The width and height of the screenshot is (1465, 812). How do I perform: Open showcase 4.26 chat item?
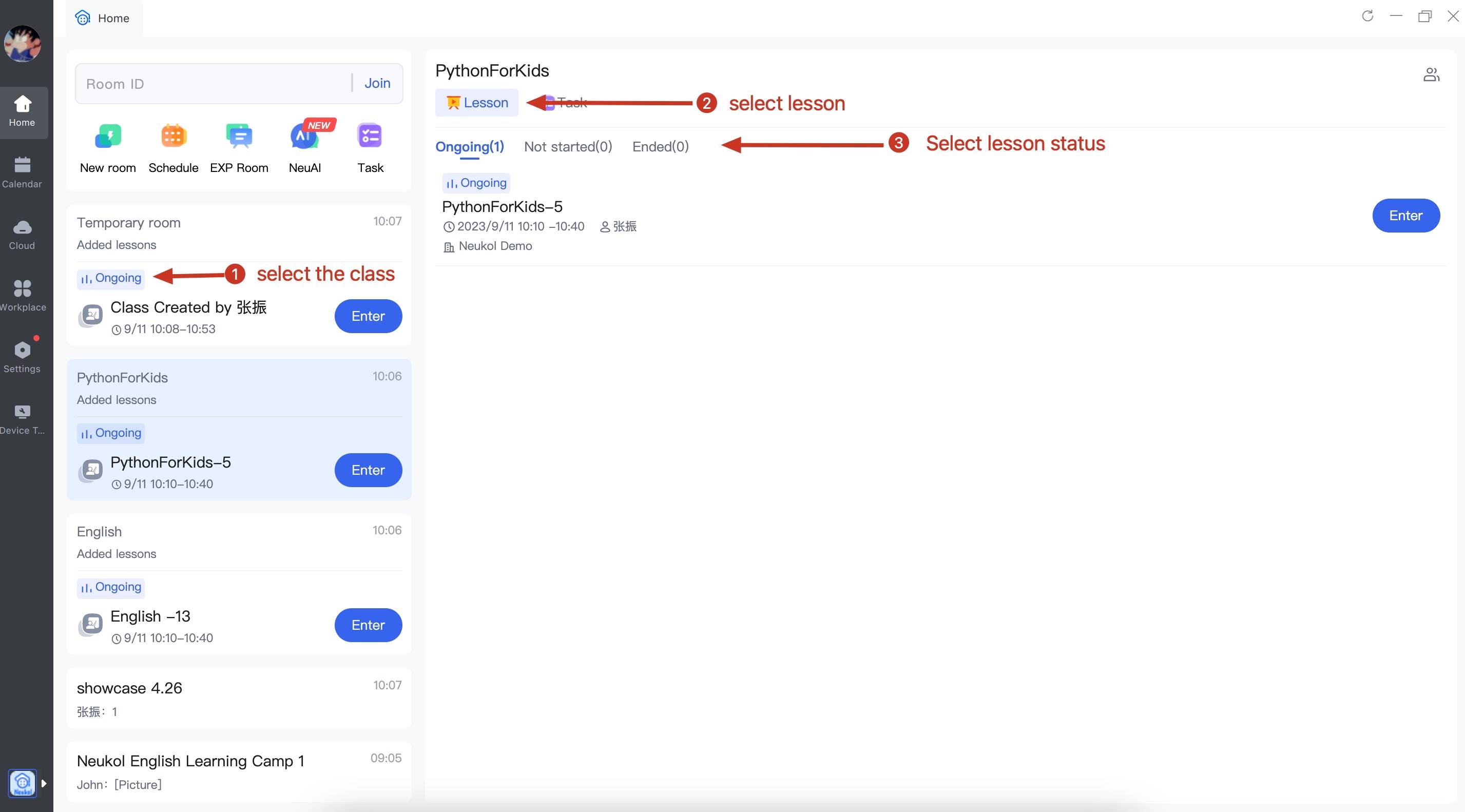[239, 698]
